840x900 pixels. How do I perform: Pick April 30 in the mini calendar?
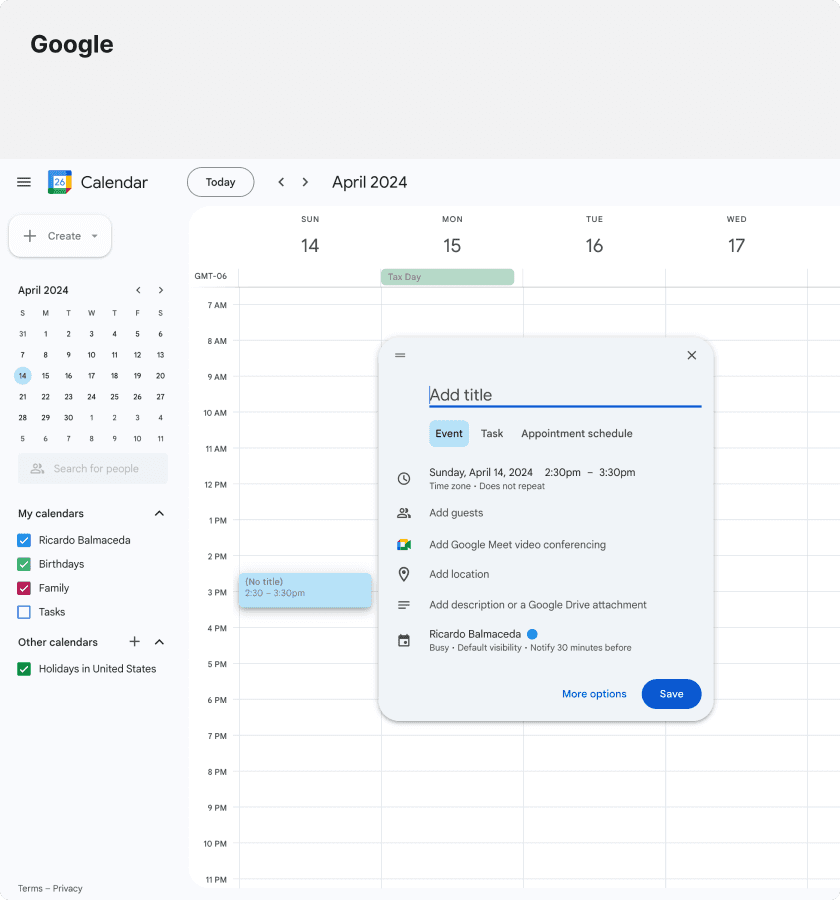68,418
